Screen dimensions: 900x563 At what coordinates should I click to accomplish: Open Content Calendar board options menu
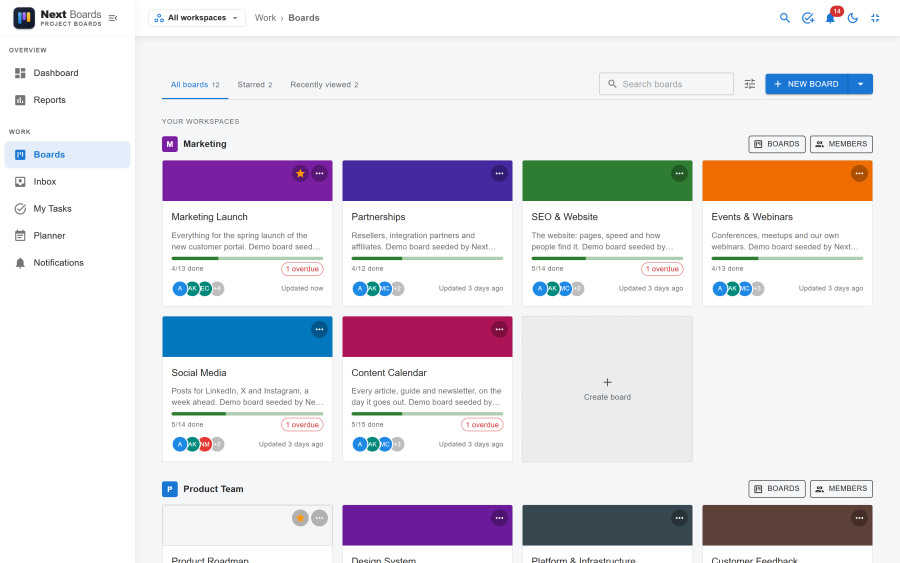click(499, 329)
